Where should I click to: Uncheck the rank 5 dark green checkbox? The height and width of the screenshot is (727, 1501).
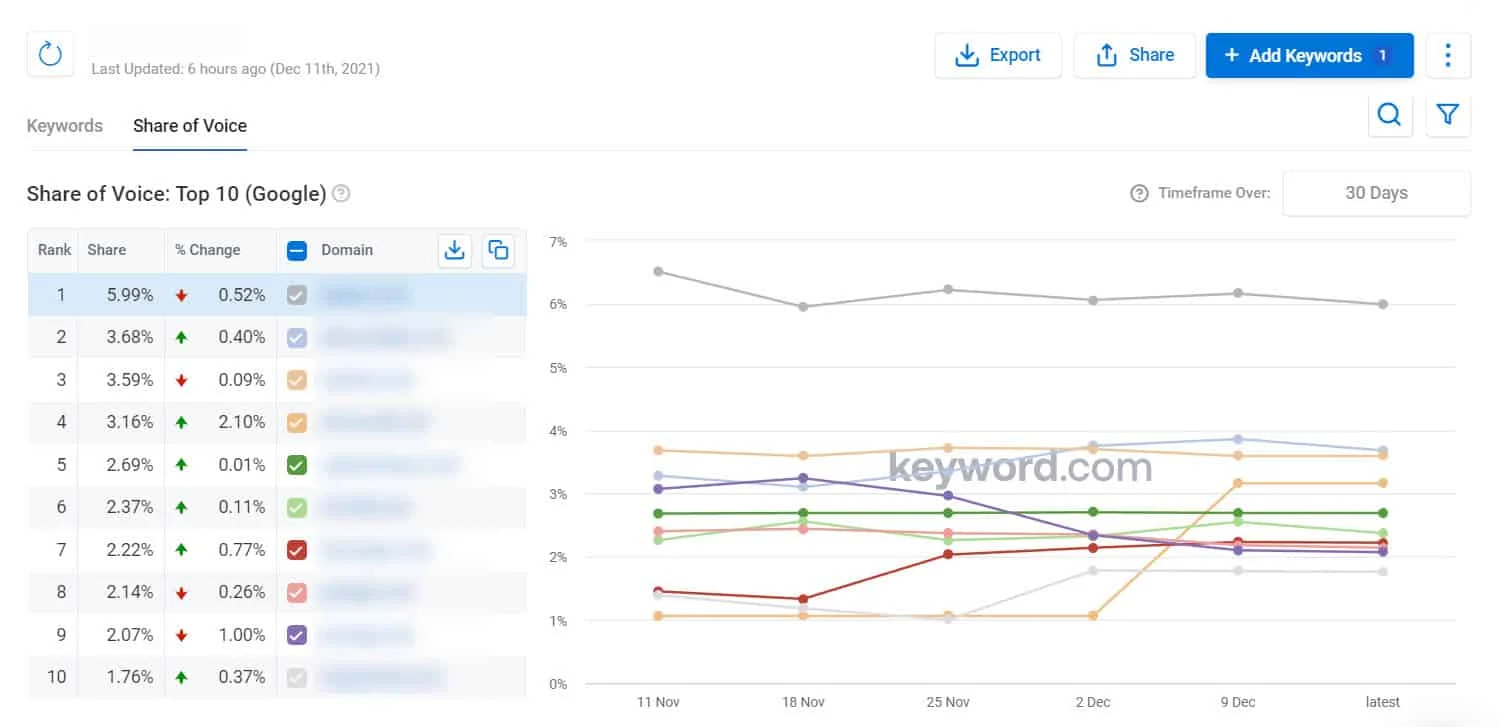click(x=297, y=465)
